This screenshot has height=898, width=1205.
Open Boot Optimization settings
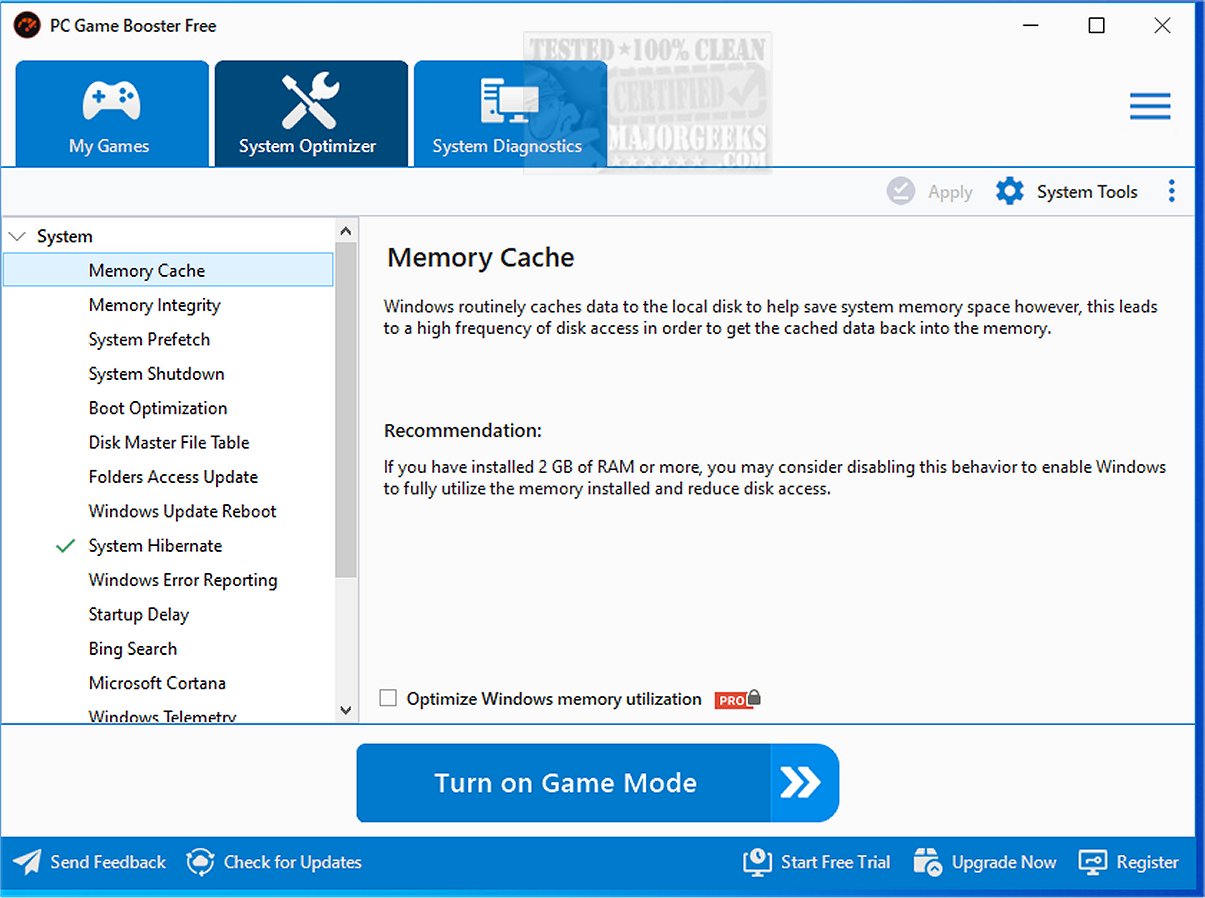click(x=158, y=408)
